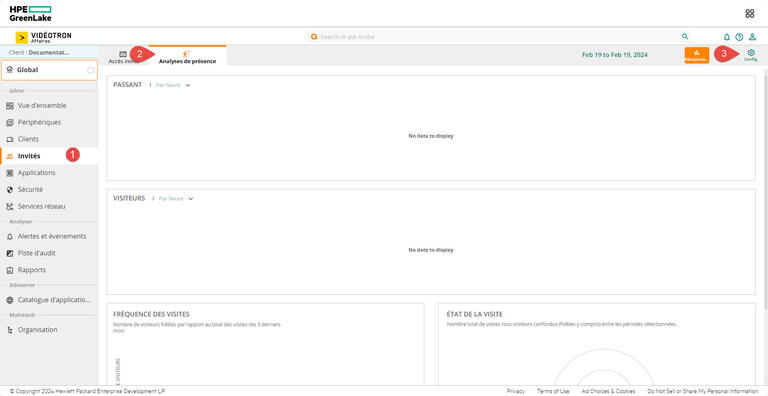Open the Passant Par heure dropdown
Viewport: 768px width, 396px height.
click(173, 85)
